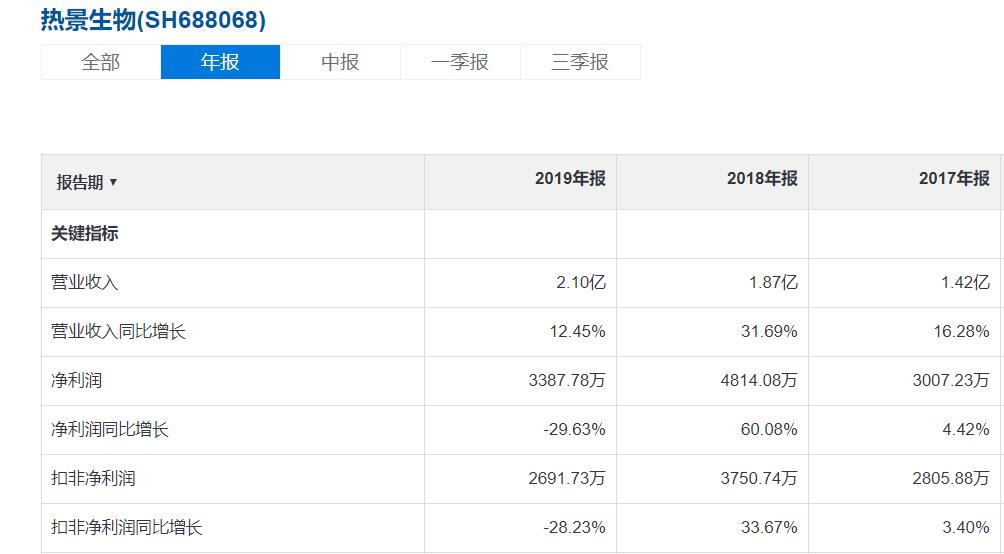
Task: Click the 3387.78万 net profit value
Action: (567, 380)
